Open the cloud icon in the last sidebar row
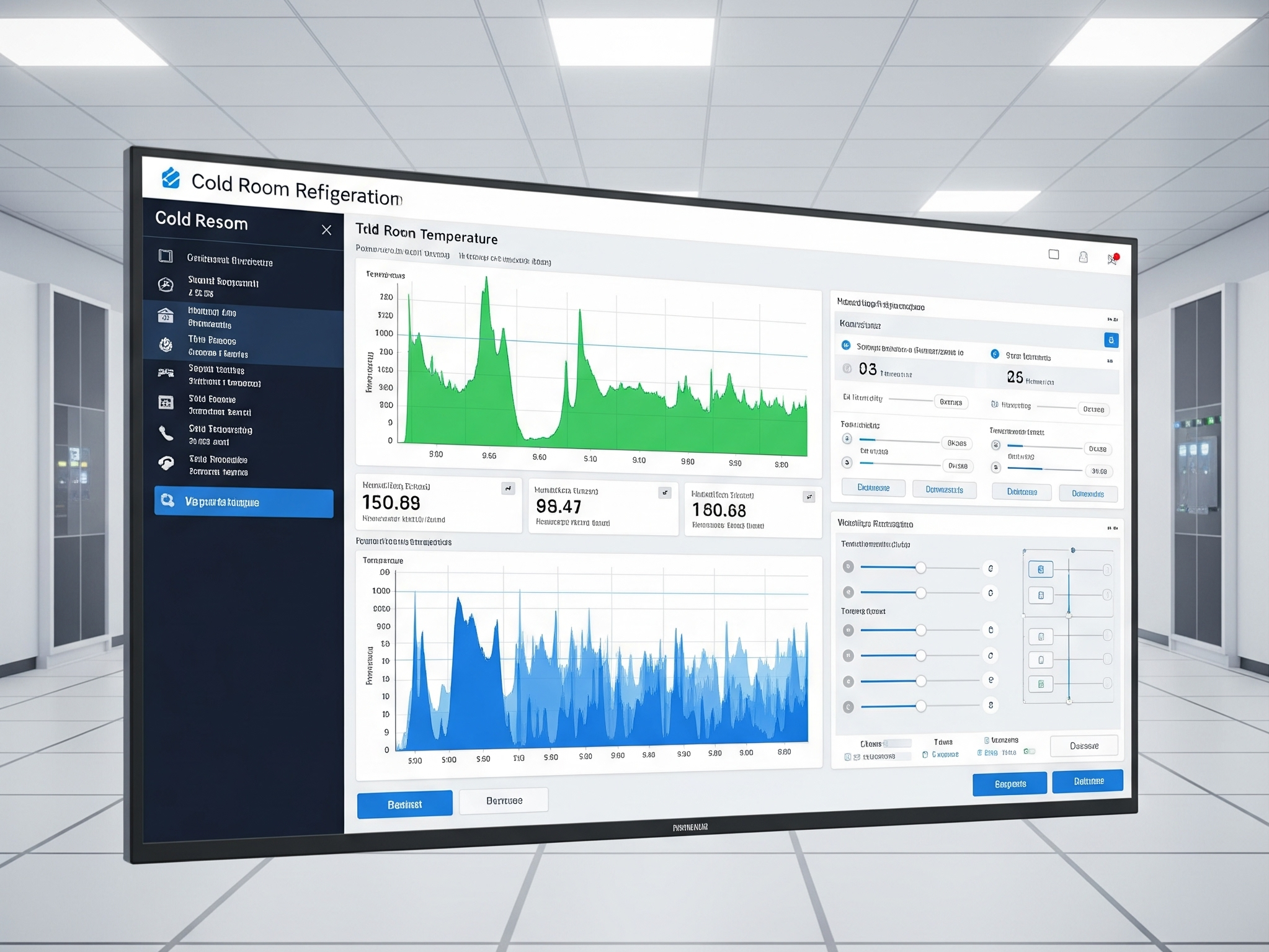Screen dimensions: 1269x952 pyautogui.click(x=166, y=463)
